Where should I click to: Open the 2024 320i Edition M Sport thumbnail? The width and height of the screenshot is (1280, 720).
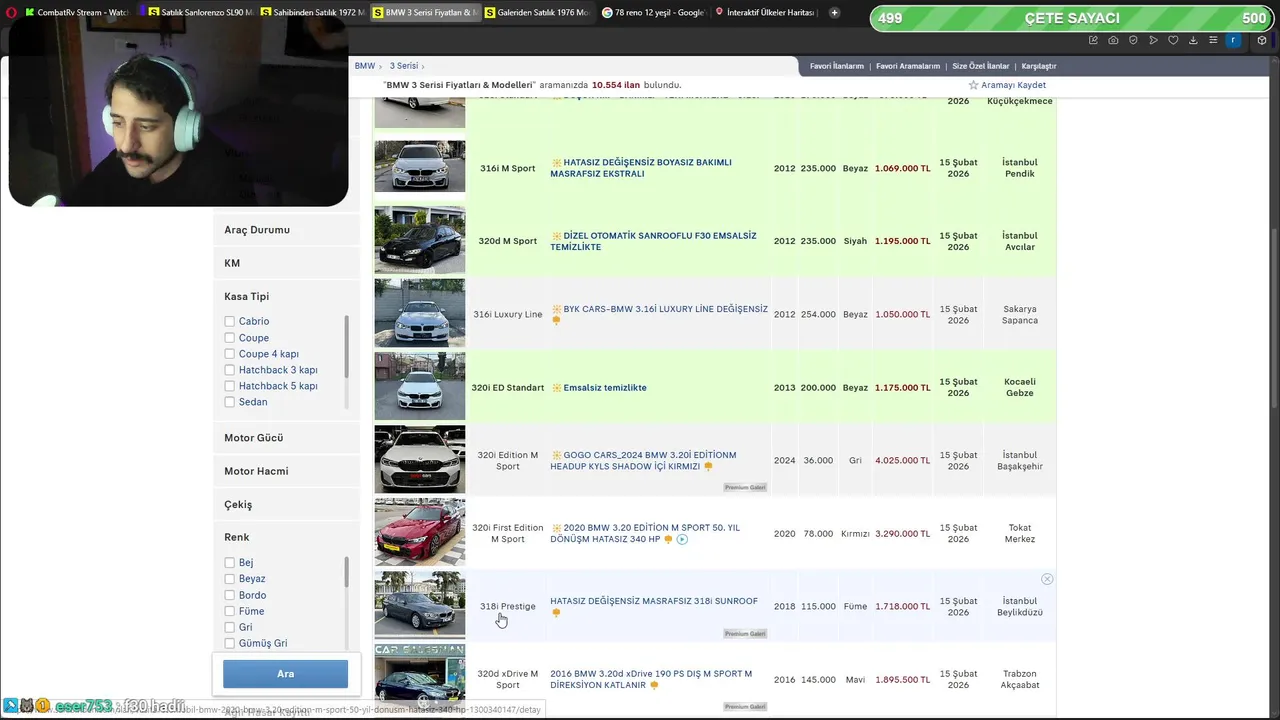point(420,459)
